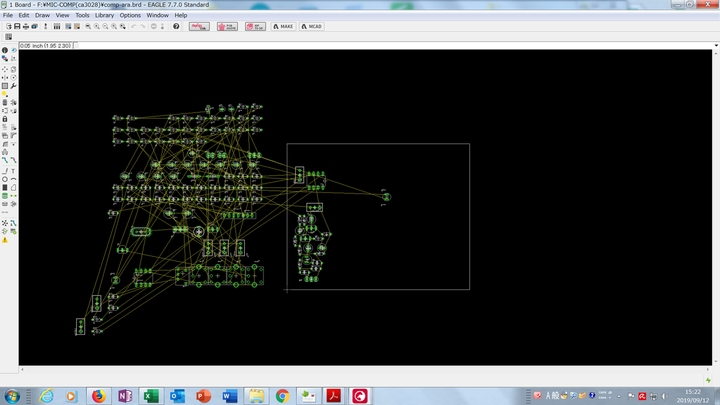
Task: Click the Undo arrow in toolbar
Action: (132, 26)
